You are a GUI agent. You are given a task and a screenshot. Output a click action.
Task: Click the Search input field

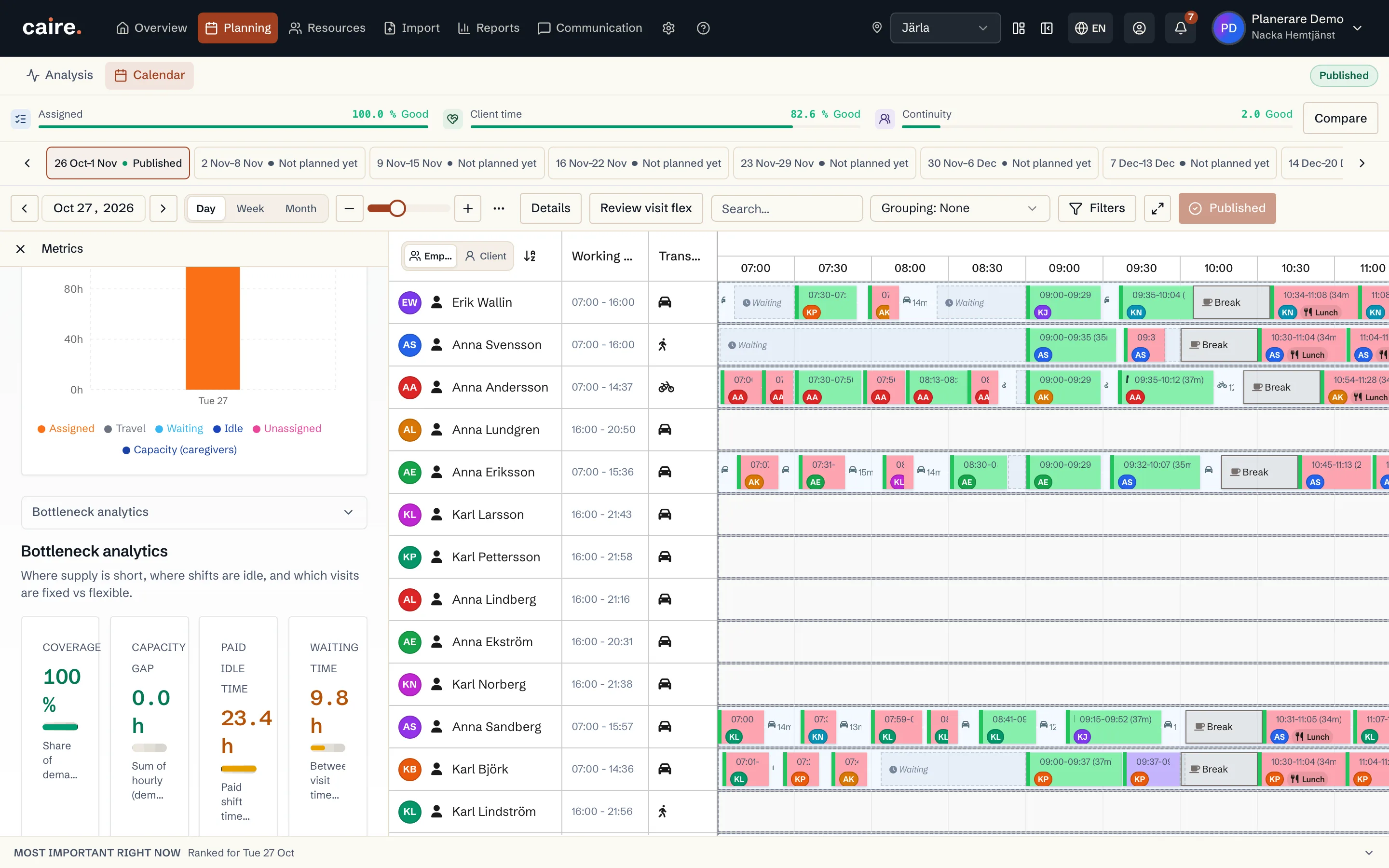click(786, 208)
